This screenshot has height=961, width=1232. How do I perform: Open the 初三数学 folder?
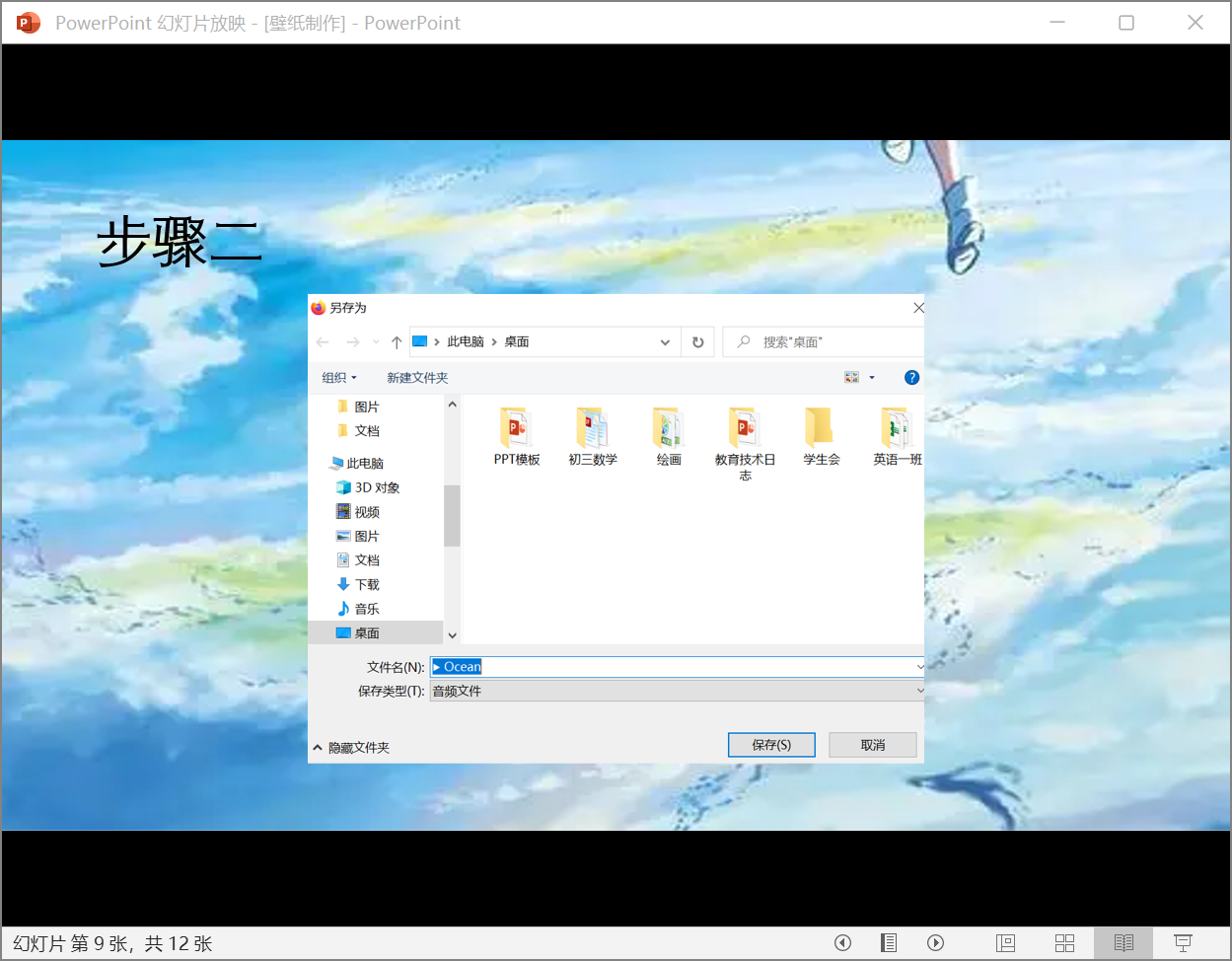[593, 436]
